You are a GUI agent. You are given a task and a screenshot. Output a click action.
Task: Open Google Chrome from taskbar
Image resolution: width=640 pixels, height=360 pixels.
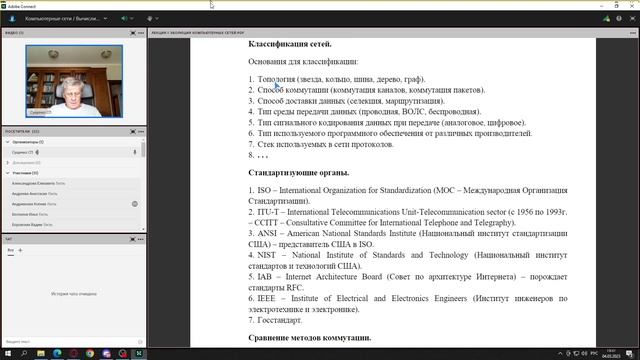point(90,353)
